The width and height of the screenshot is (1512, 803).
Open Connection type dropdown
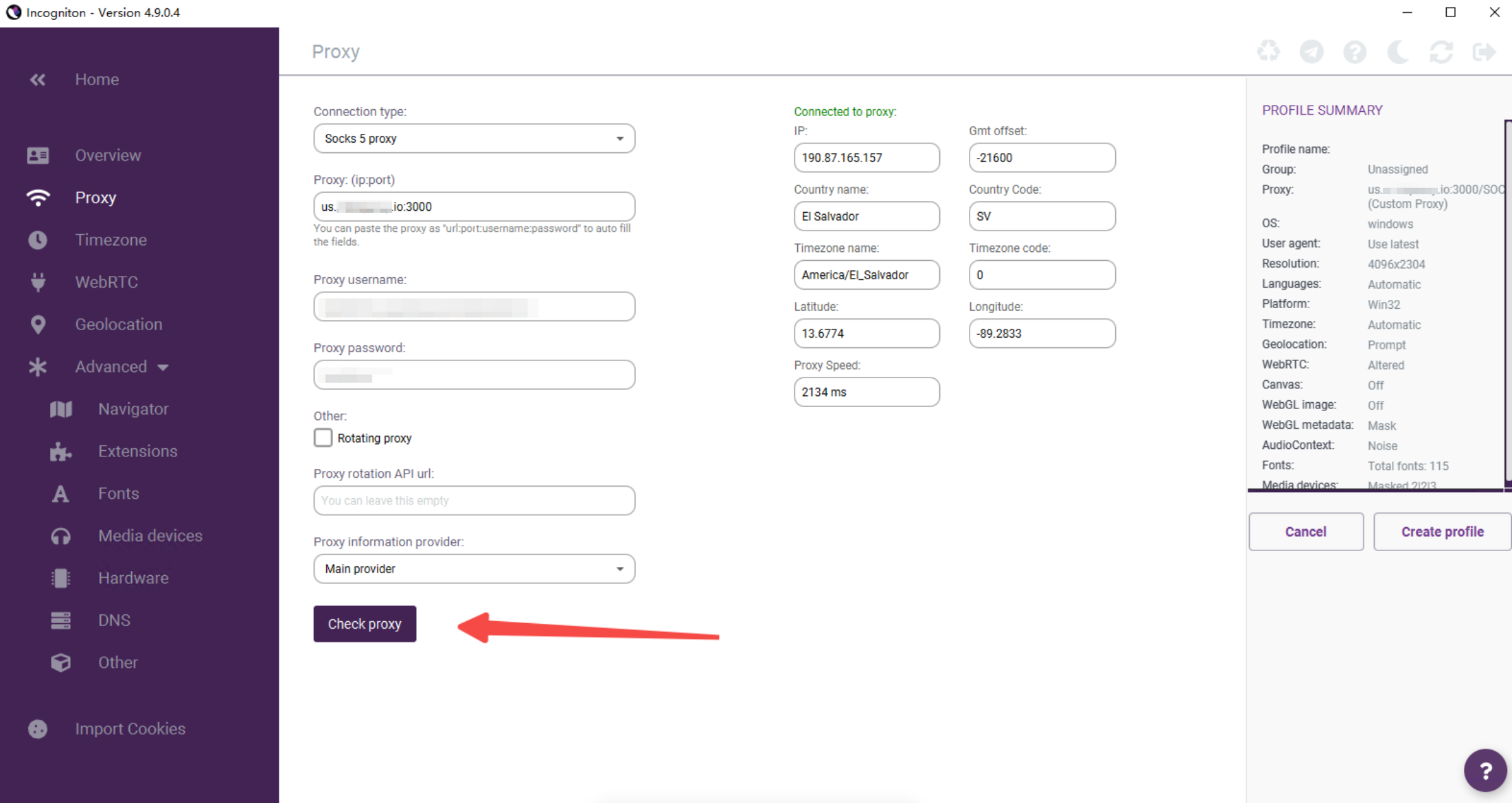tap(474, 139)
